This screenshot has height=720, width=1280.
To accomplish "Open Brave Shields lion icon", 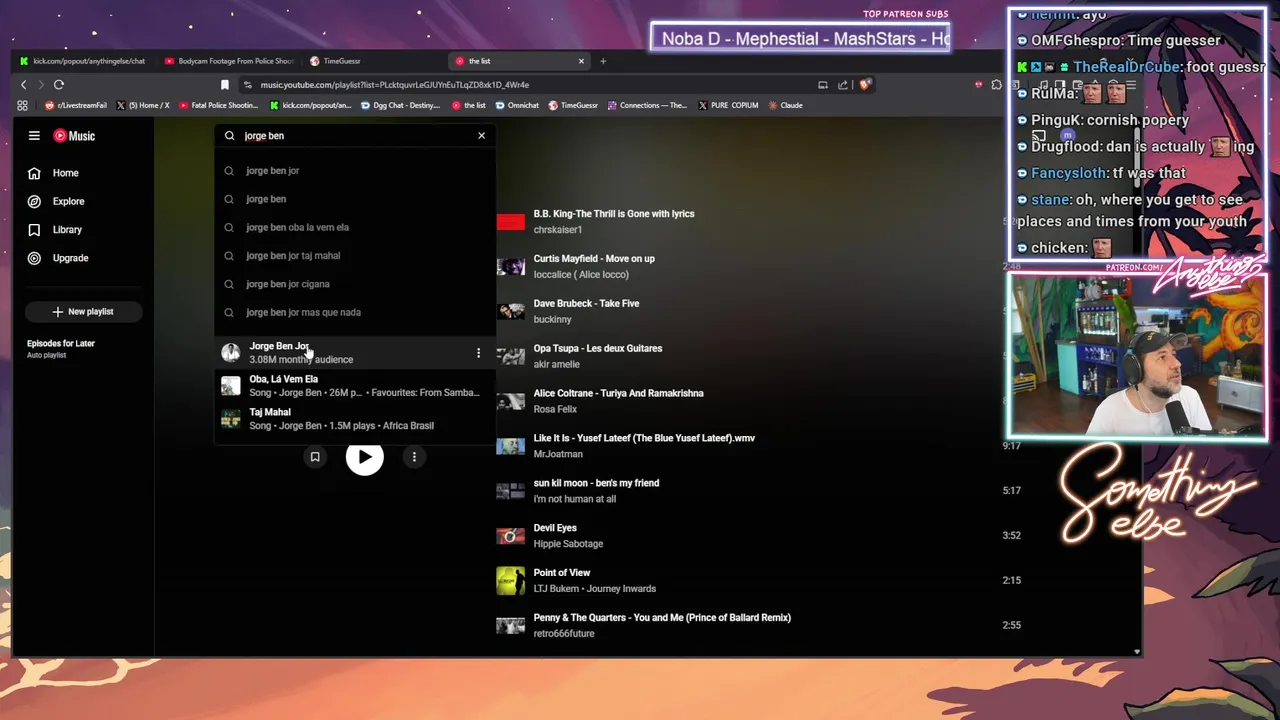I will [865, 85].
